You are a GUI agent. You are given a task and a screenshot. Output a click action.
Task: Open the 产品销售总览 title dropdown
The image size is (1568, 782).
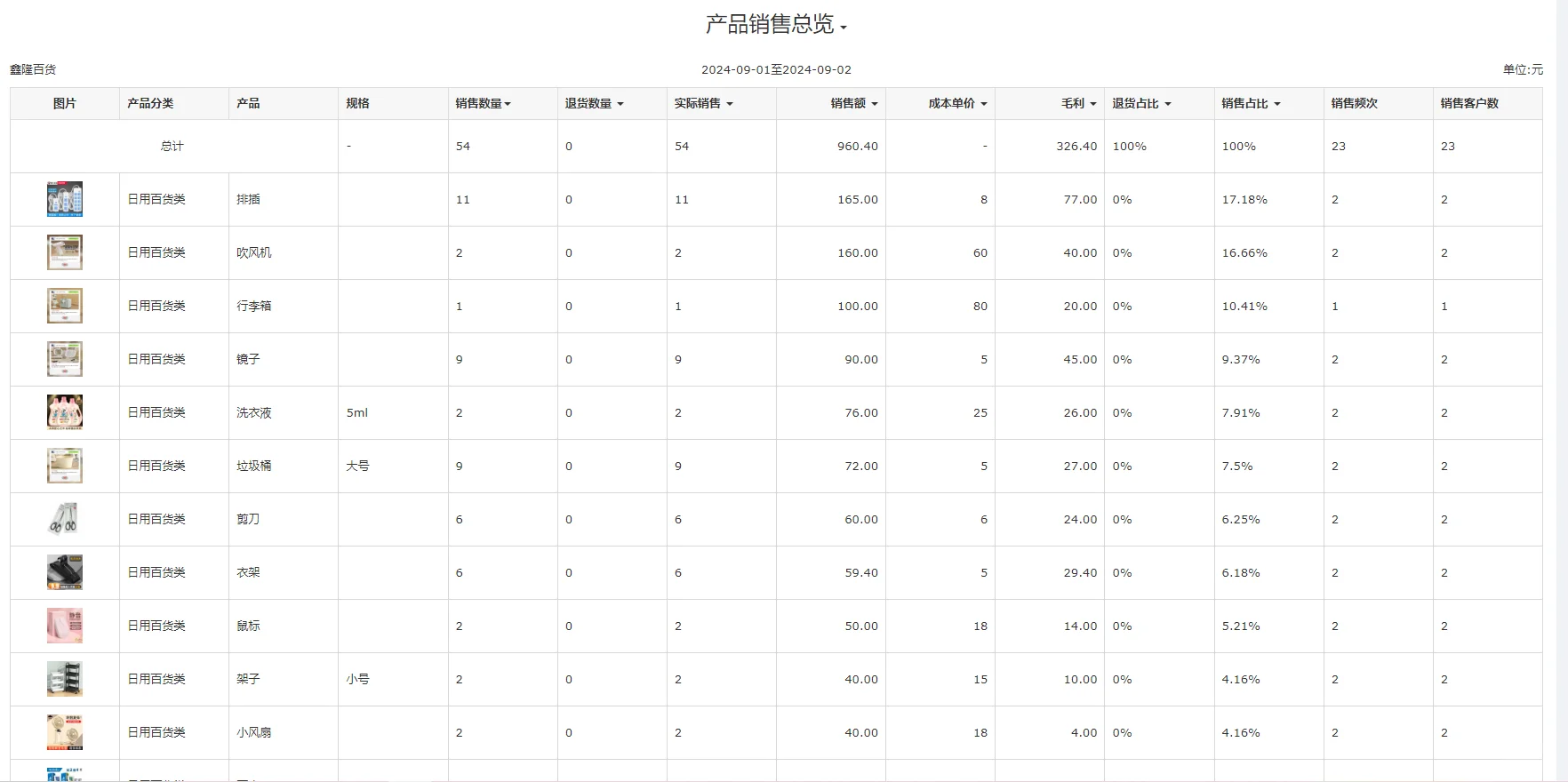tap(776, 24)
